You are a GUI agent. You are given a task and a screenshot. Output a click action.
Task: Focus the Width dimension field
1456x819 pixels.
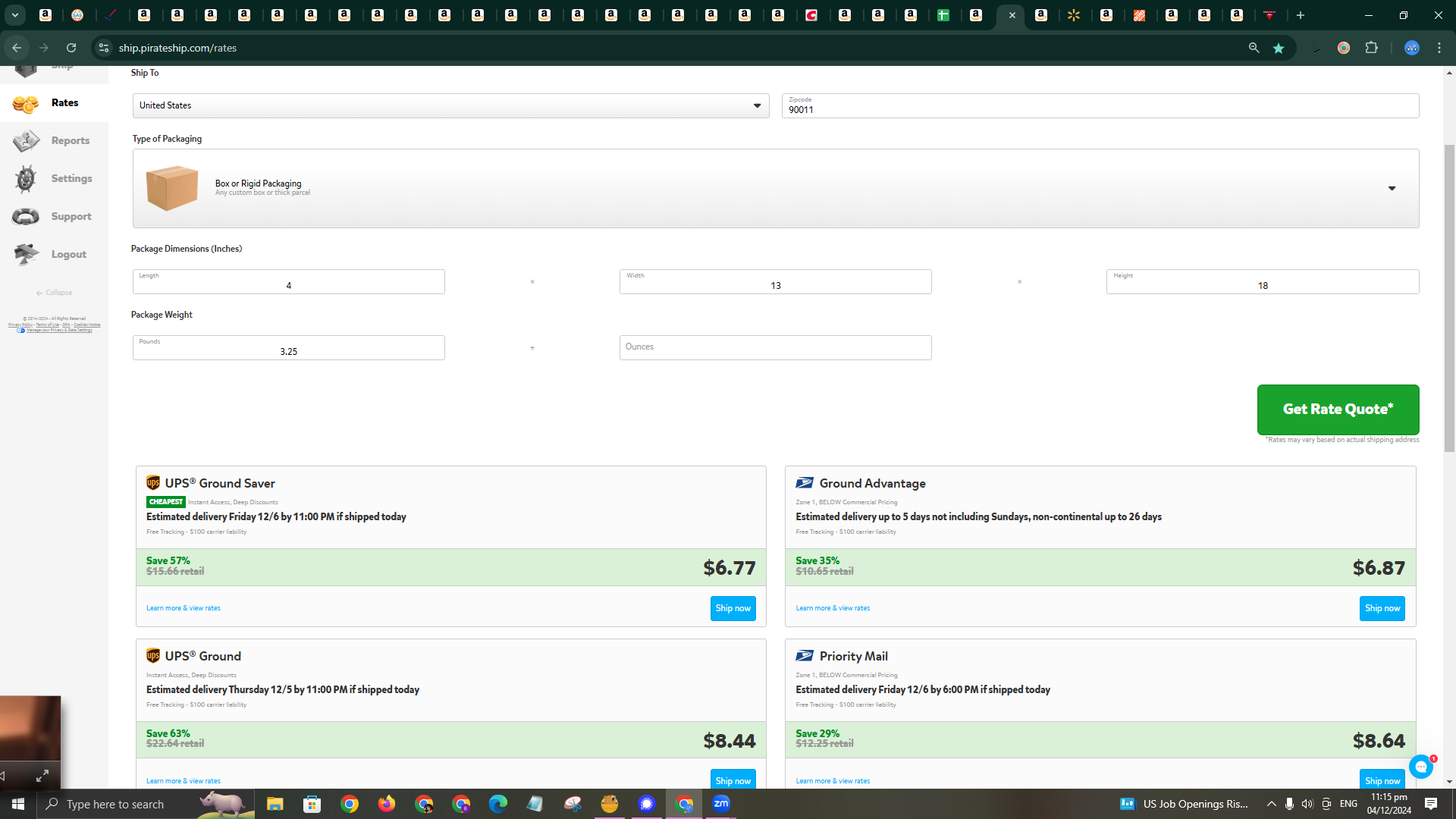pyautogui.click(x=775, y=281)
